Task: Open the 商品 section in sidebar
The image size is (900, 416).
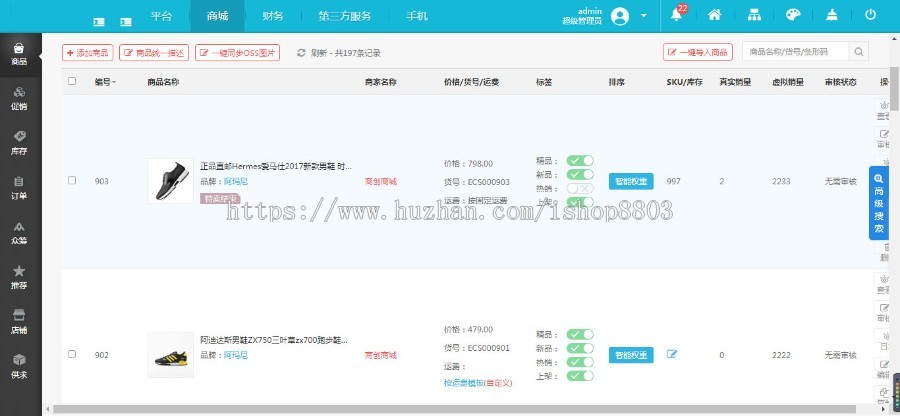Action: tap(19, 55)
